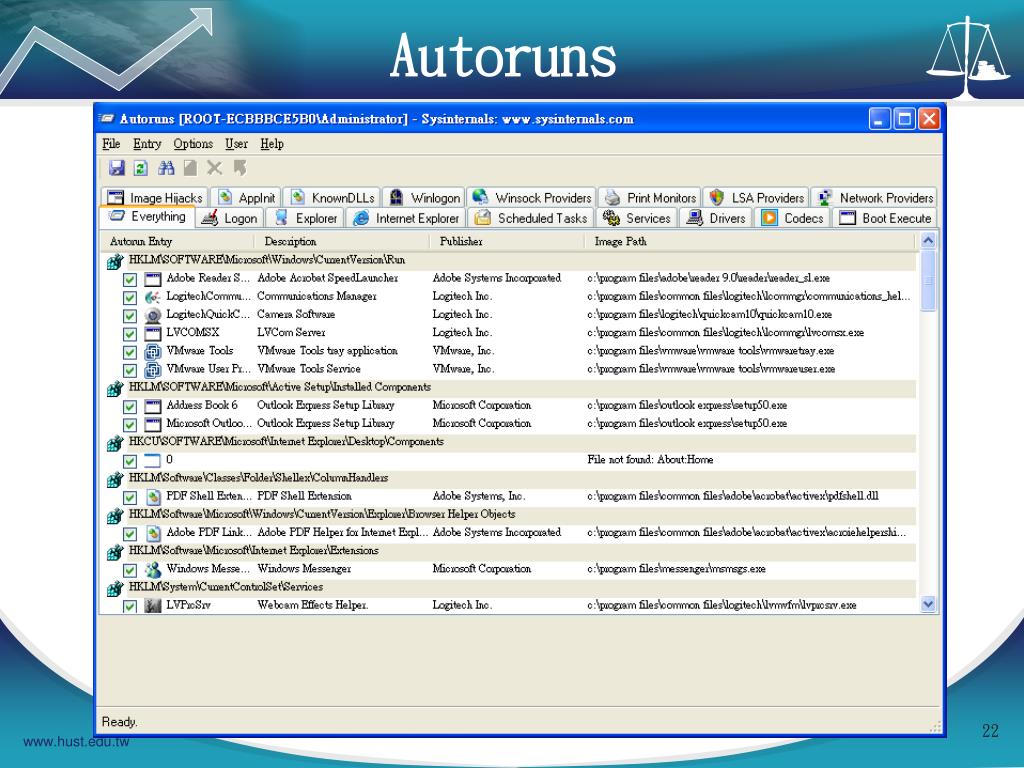This screenshot has width=1024, height=768.
Task: Sort by the Image Path column header
Action: point(750,242)
